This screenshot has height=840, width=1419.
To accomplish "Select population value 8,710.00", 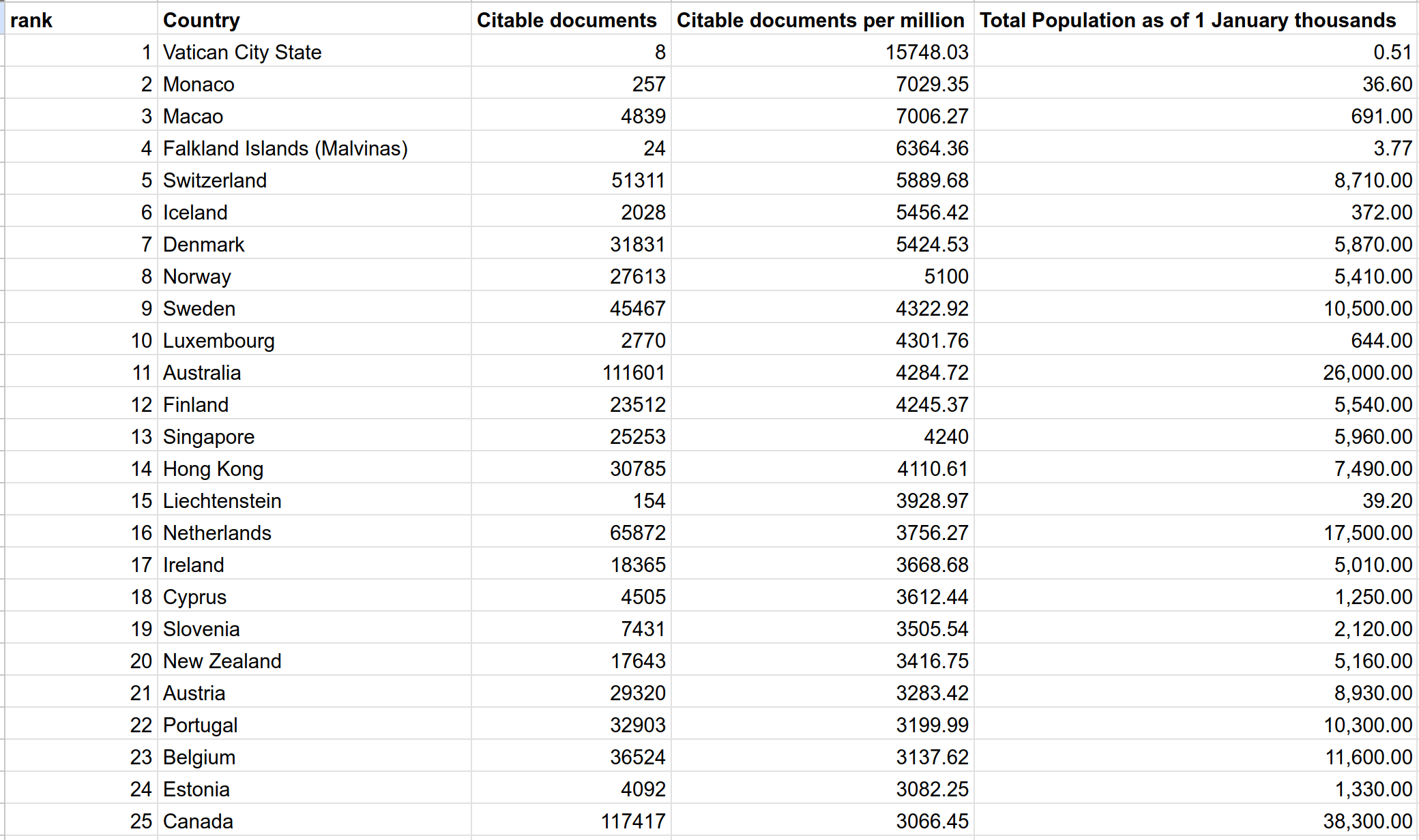I will tap(1196, 179).
